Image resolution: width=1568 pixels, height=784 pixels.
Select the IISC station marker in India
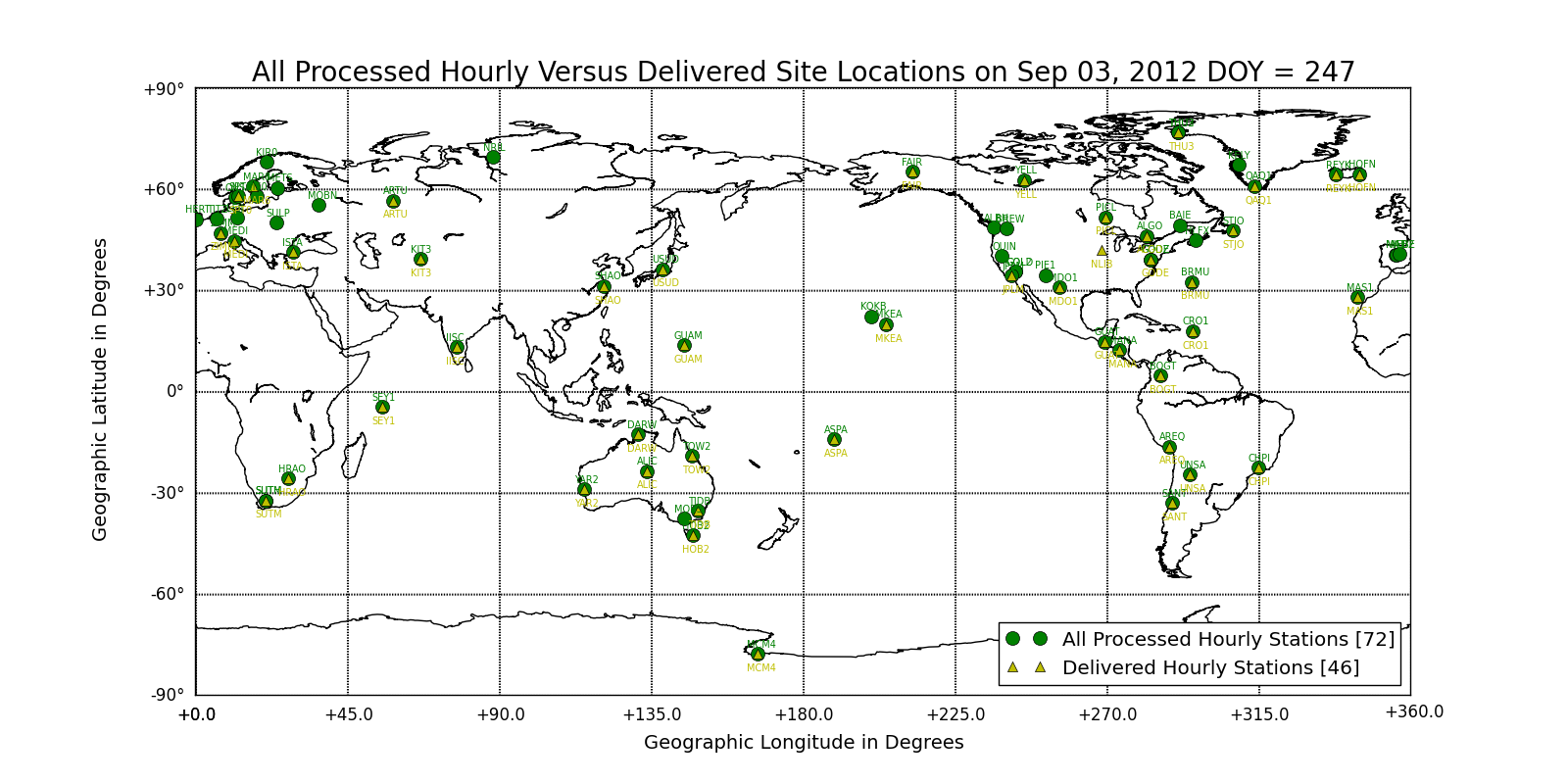pyautogui.click(x=457, y=348)
